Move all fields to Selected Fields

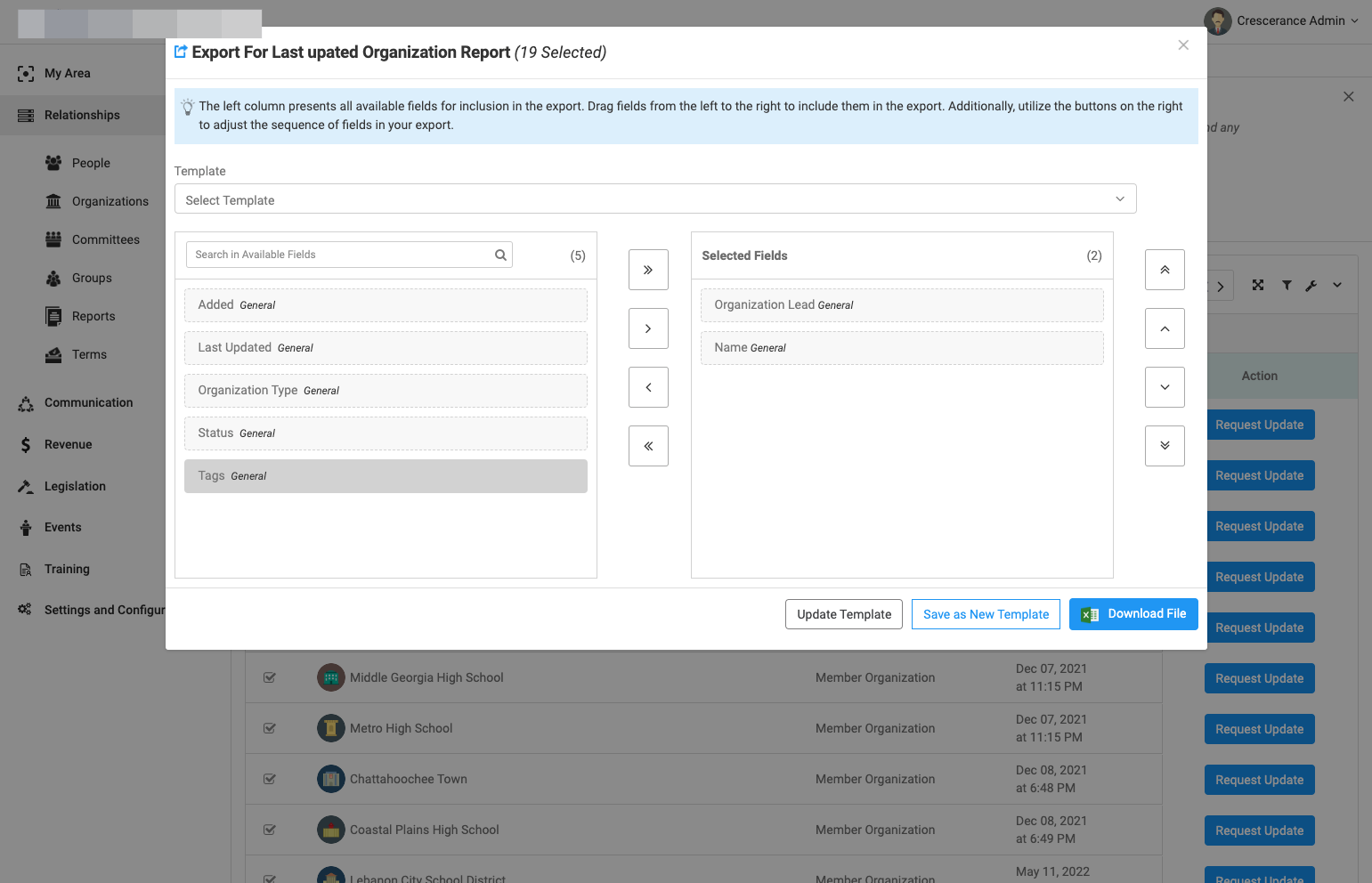(x=648, y=270)
